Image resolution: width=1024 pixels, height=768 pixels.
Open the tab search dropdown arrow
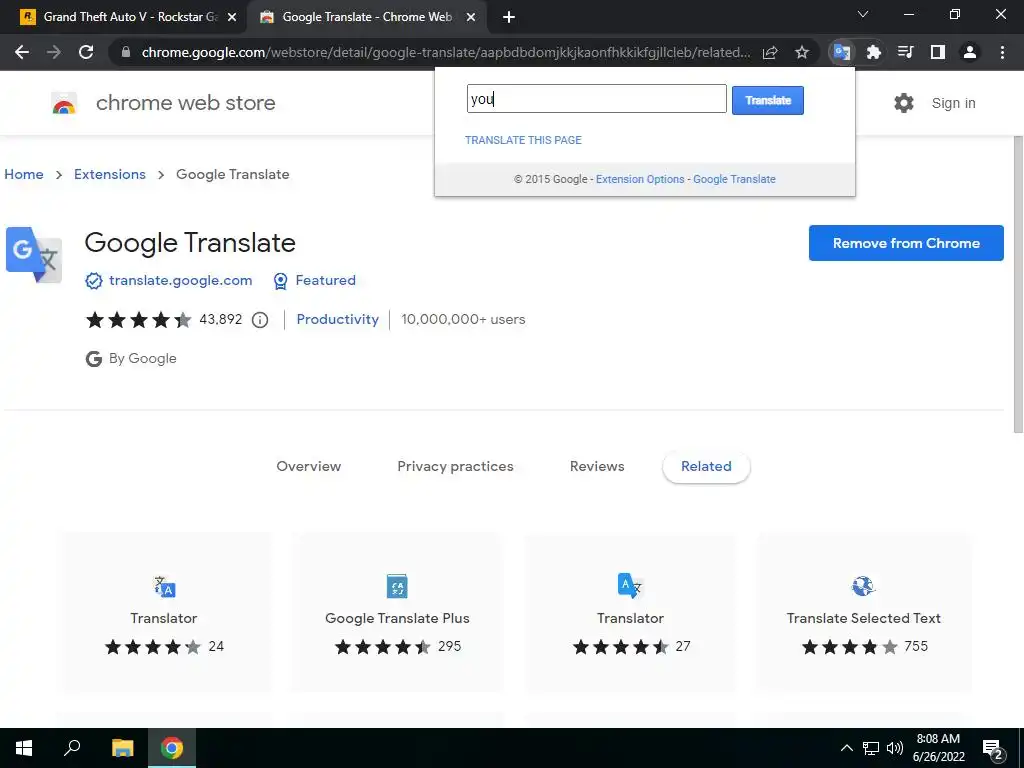[x=863, y=14]
